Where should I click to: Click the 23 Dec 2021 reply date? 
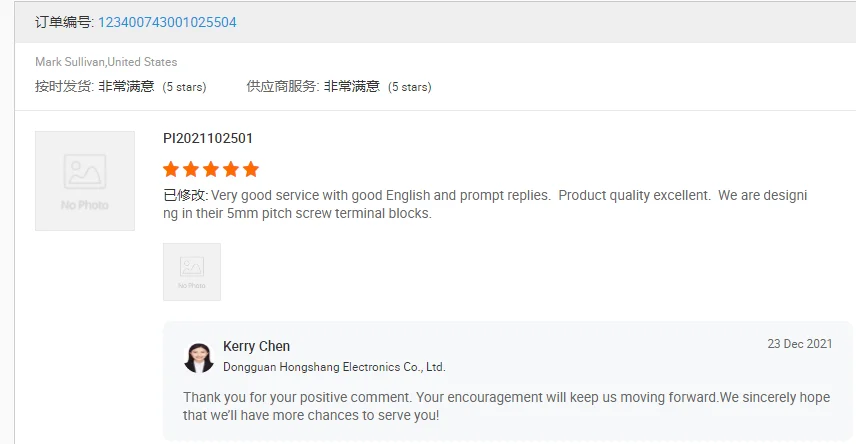tap(799, 344)
